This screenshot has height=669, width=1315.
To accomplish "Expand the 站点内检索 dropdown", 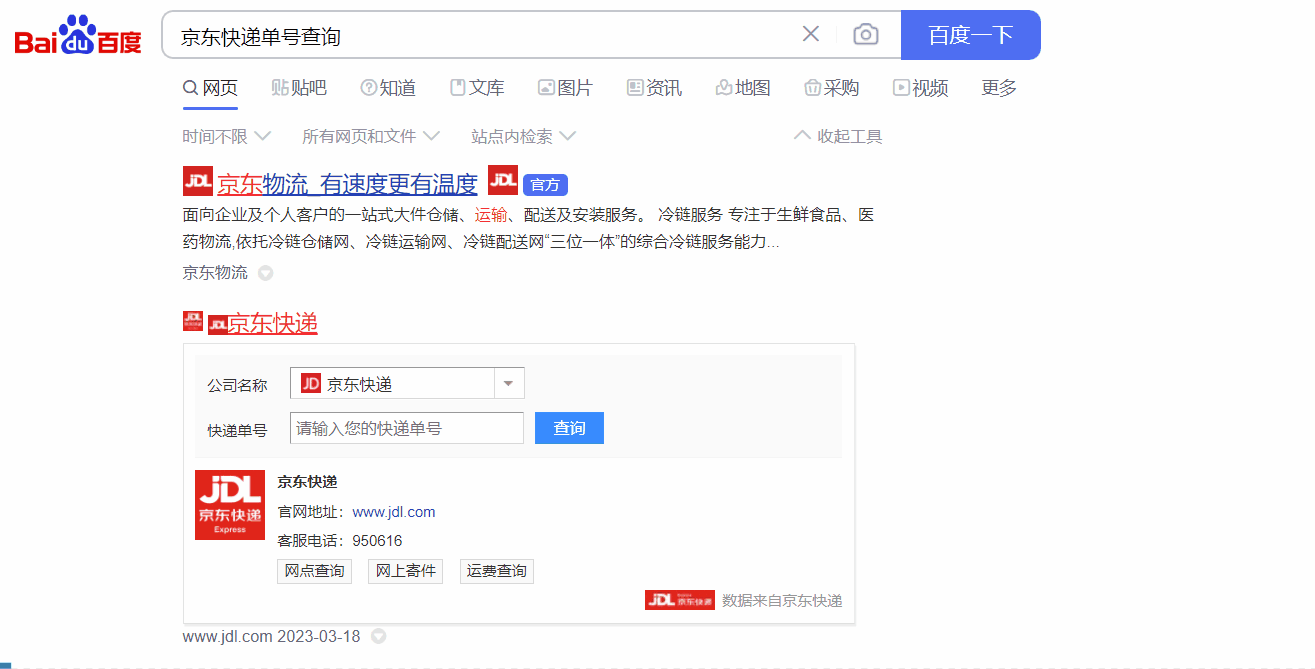I will (524, 136).
